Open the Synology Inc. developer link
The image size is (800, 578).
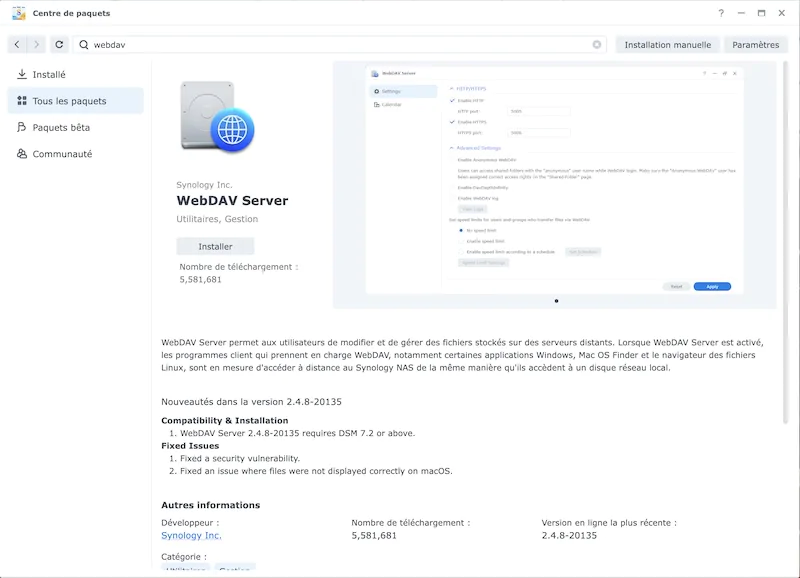pyautogui.click(x=191, y=535)
